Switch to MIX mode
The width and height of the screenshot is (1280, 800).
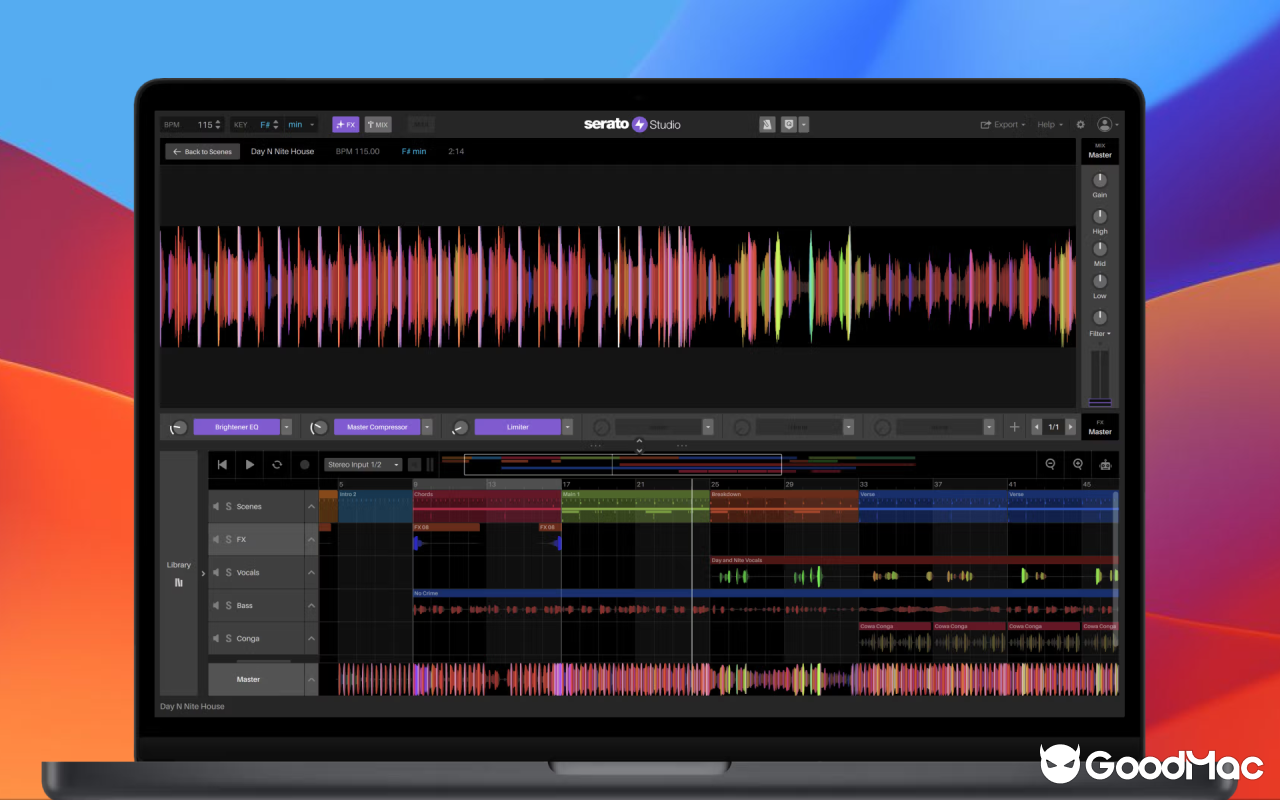coord(378,124)
